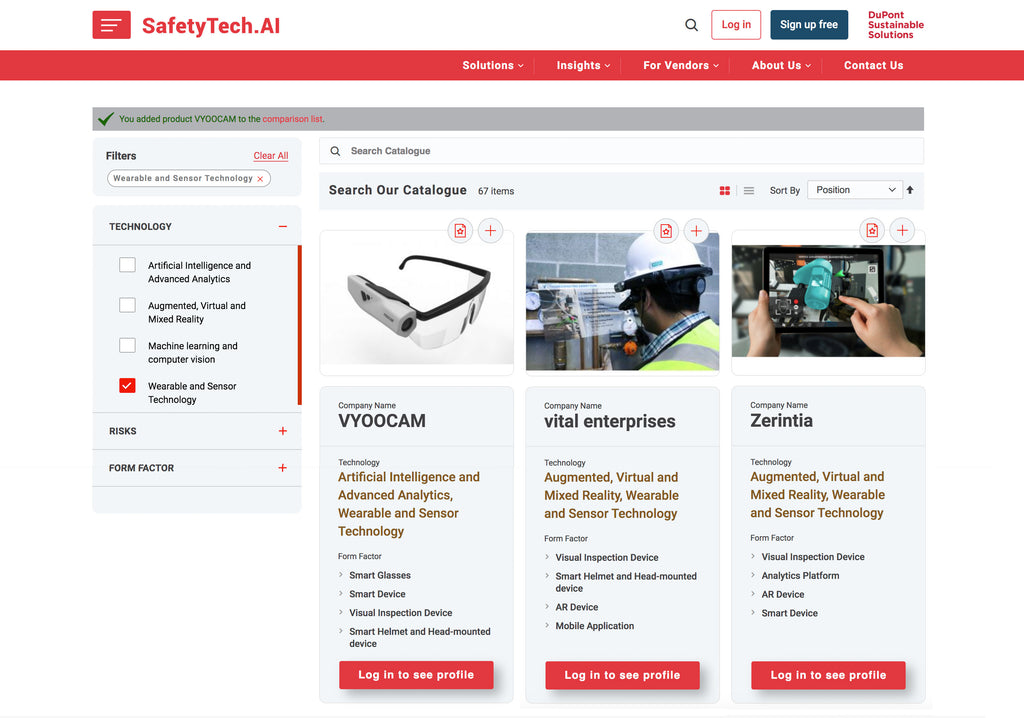Viewport: 1024px width, 718px height.
Task: Enable Augmented, Virtual and Mixed Reality filter
Action: tap(127, 305)
